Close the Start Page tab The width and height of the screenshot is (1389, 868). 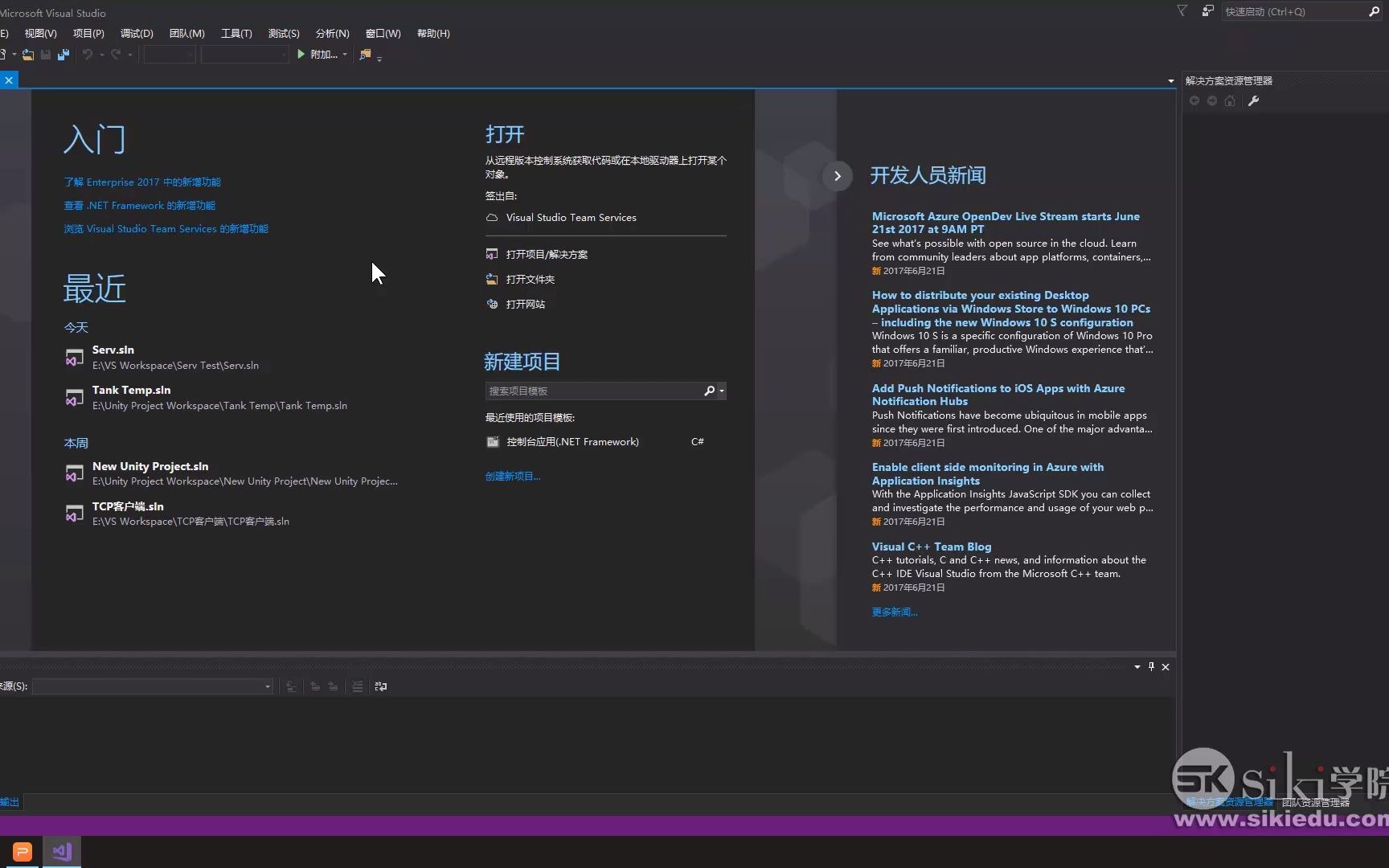pyautogui.click(x=9, y=80)
